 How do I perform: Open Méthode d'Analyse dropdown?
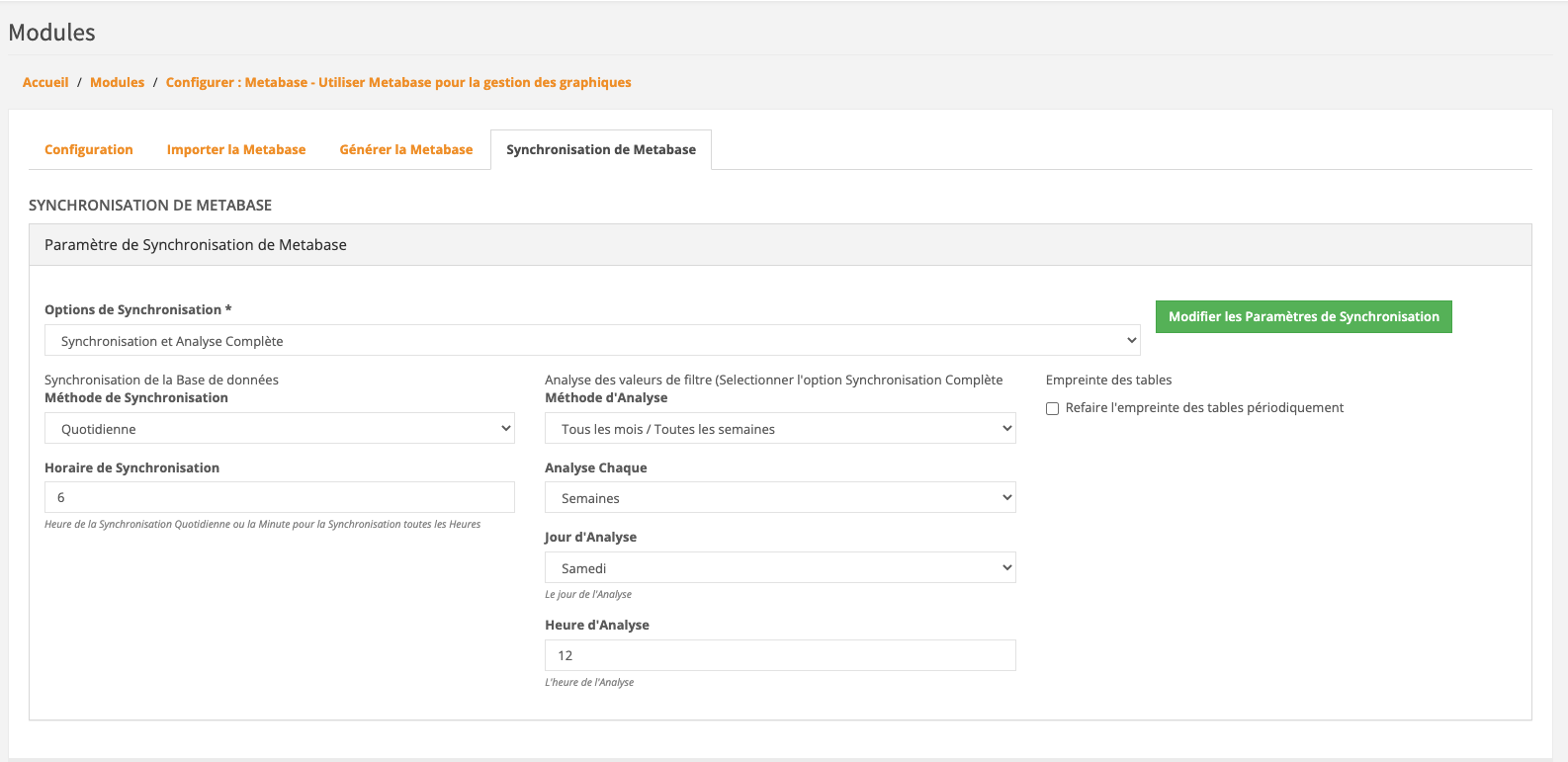(x=780, y=428)
